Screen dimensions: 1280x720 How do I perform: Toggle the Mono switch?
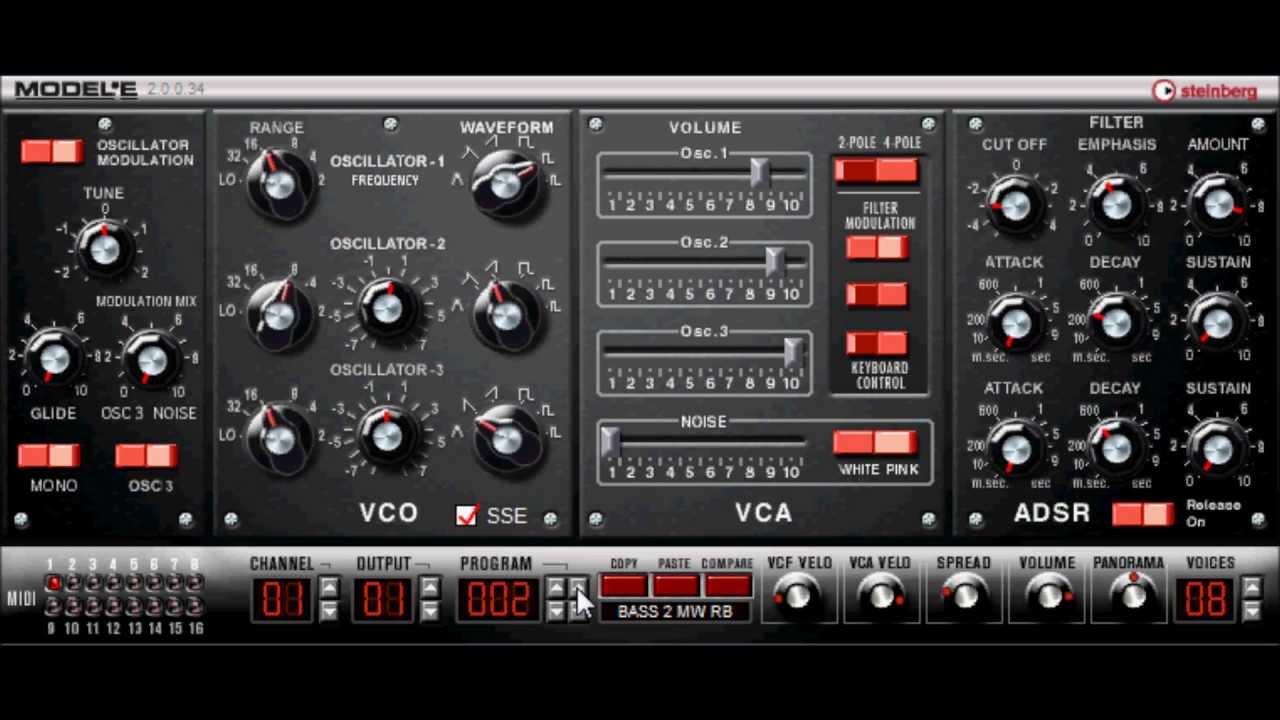pos(49,456)
